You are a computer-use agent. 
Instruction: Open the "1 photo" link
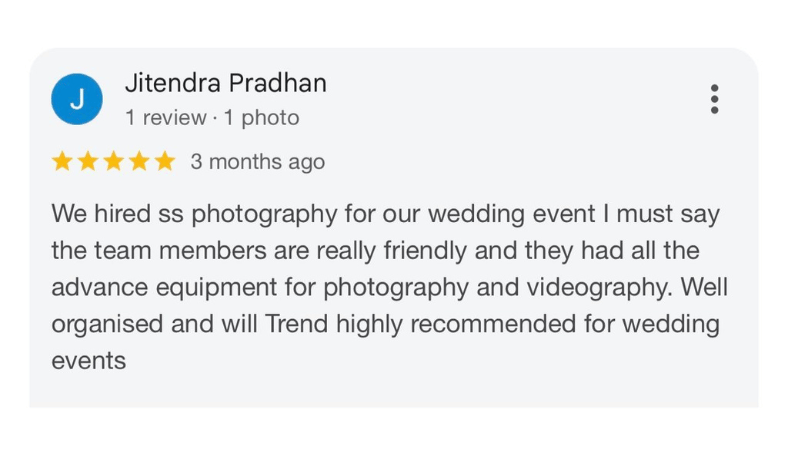tap(261, 118)
